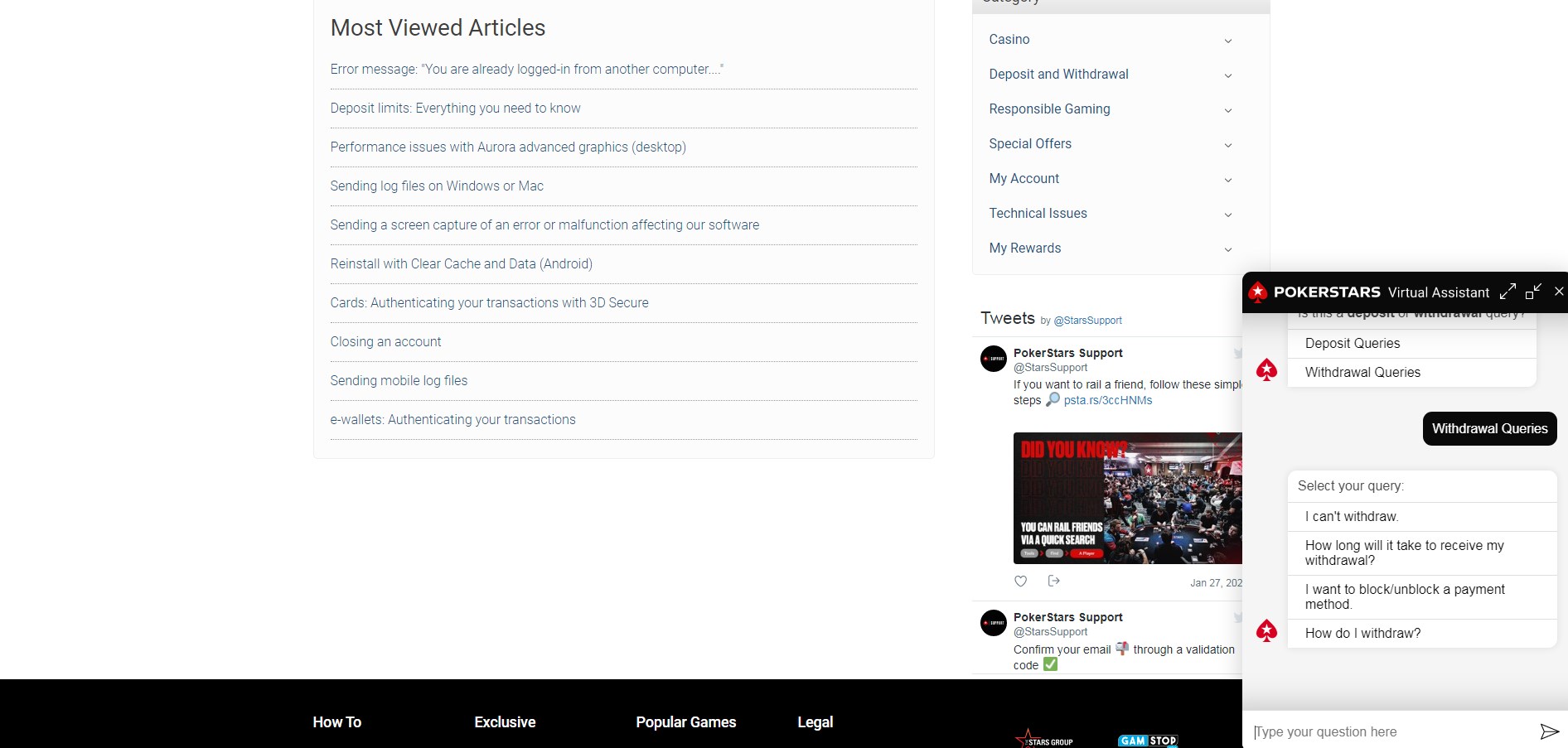This screenshot has width=1568, height=748.
Task: Choose Deposit Queries in chat
Action: pyautogui.click(x=1411, y=343)
